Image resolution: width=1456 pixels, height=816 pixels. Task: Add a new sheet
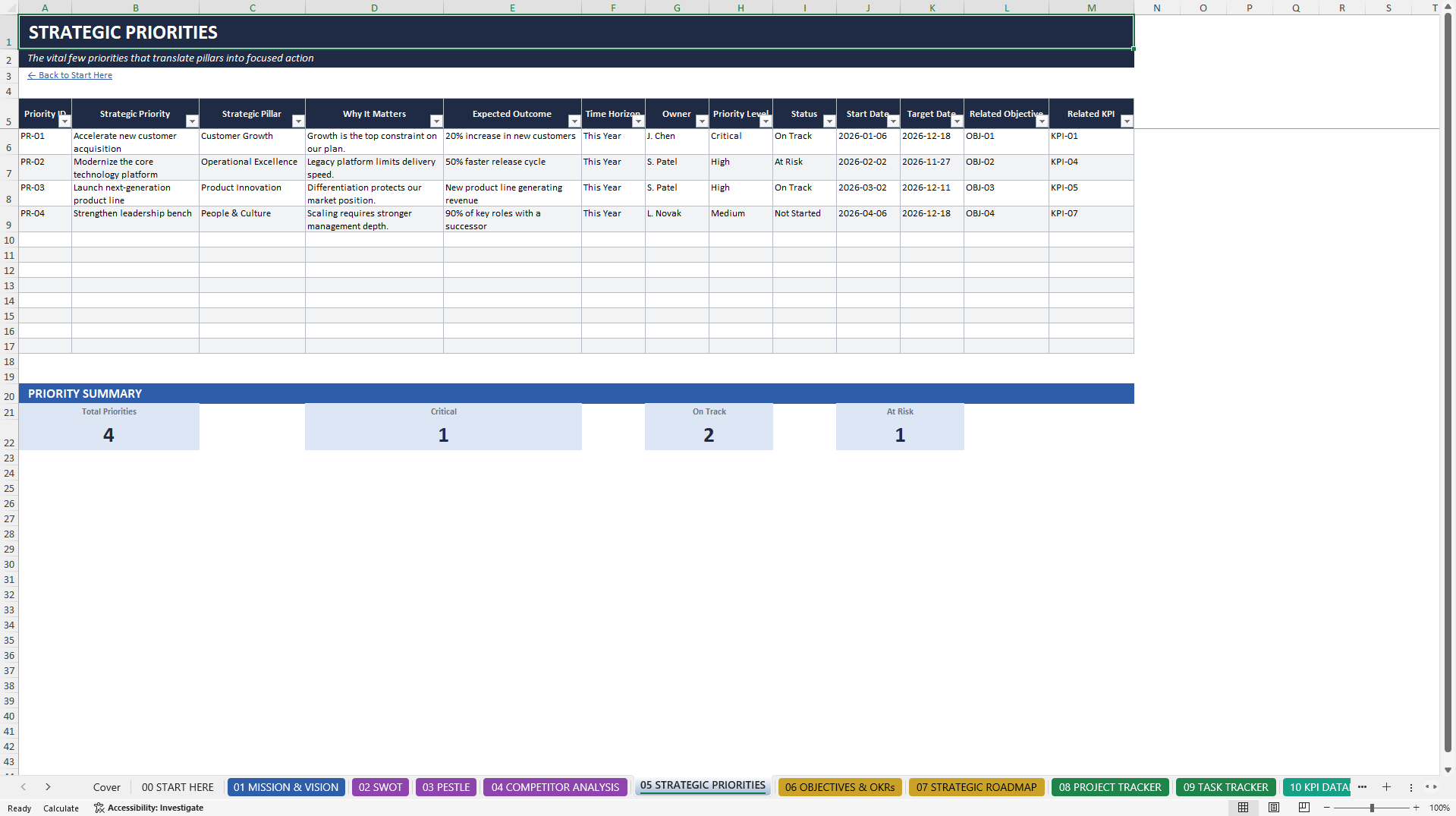[1386, 787]
